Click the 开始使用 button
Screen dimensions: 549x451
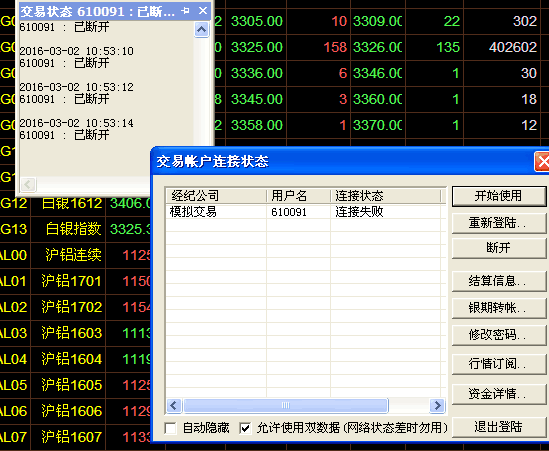pos(499,196)
